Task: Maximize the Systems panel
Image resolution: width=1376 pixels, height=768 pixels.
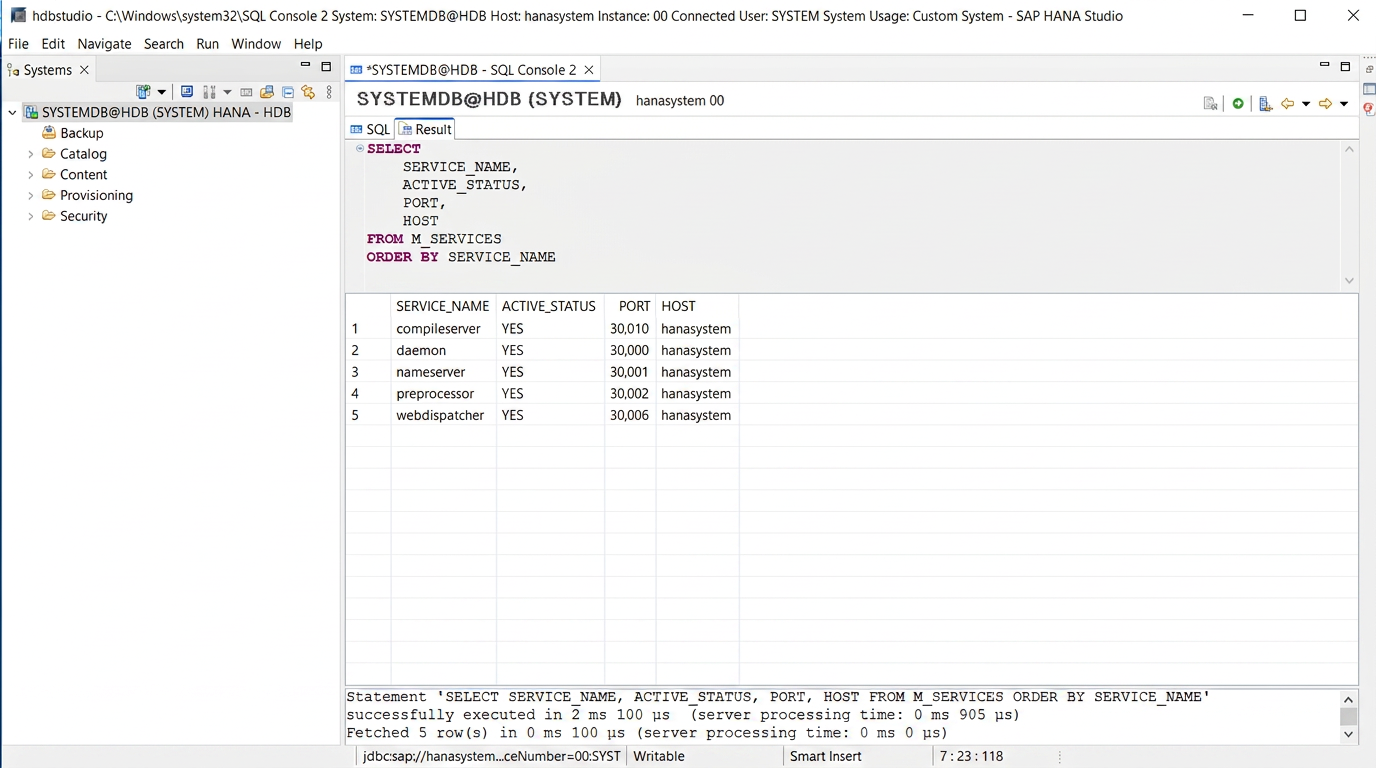Action: pyautogui.click(x=326, y=66)
